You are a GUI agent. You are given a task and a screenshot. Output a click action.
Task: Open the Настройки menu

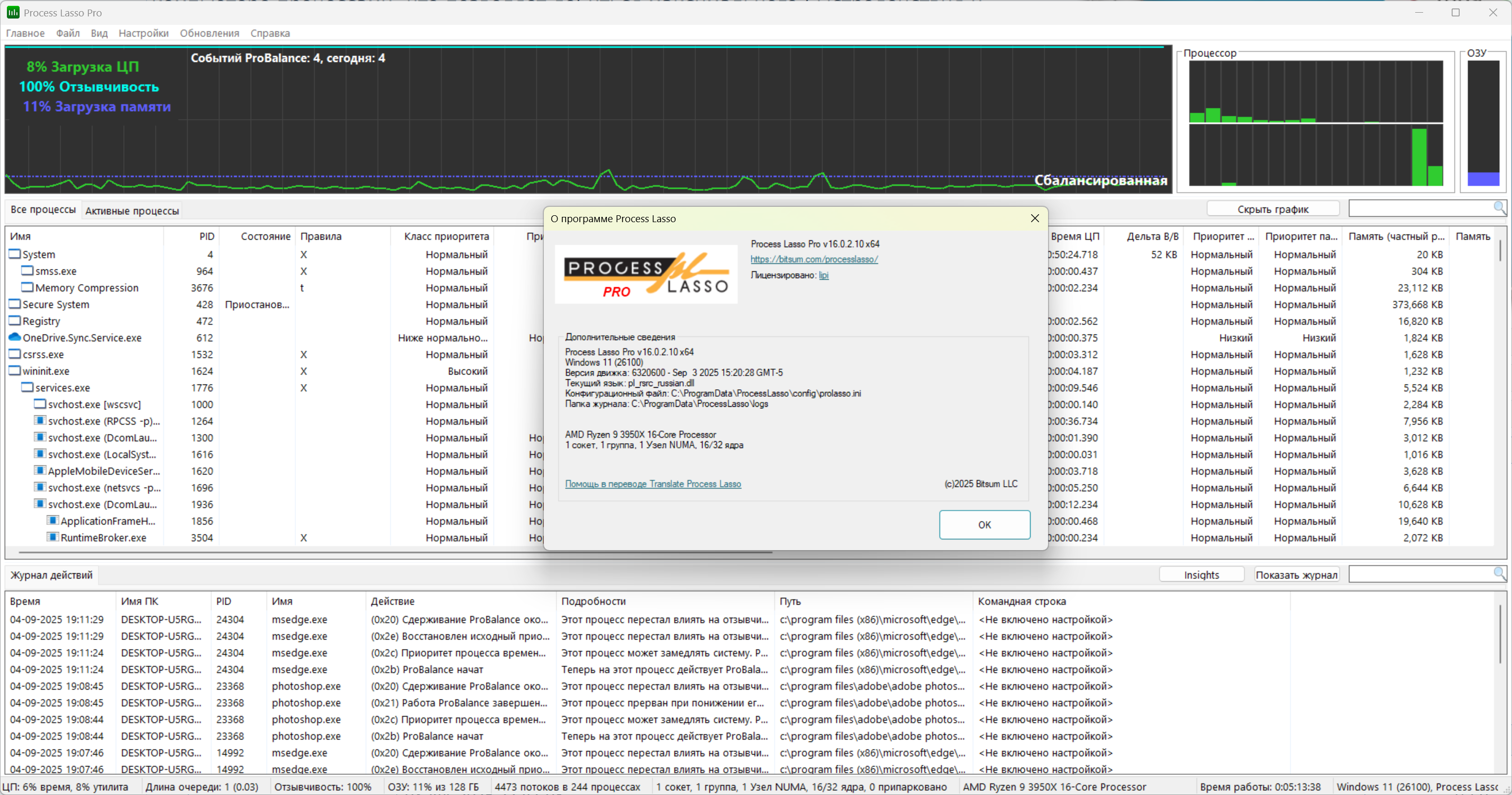pyautogui.click(x=143, y=33)
